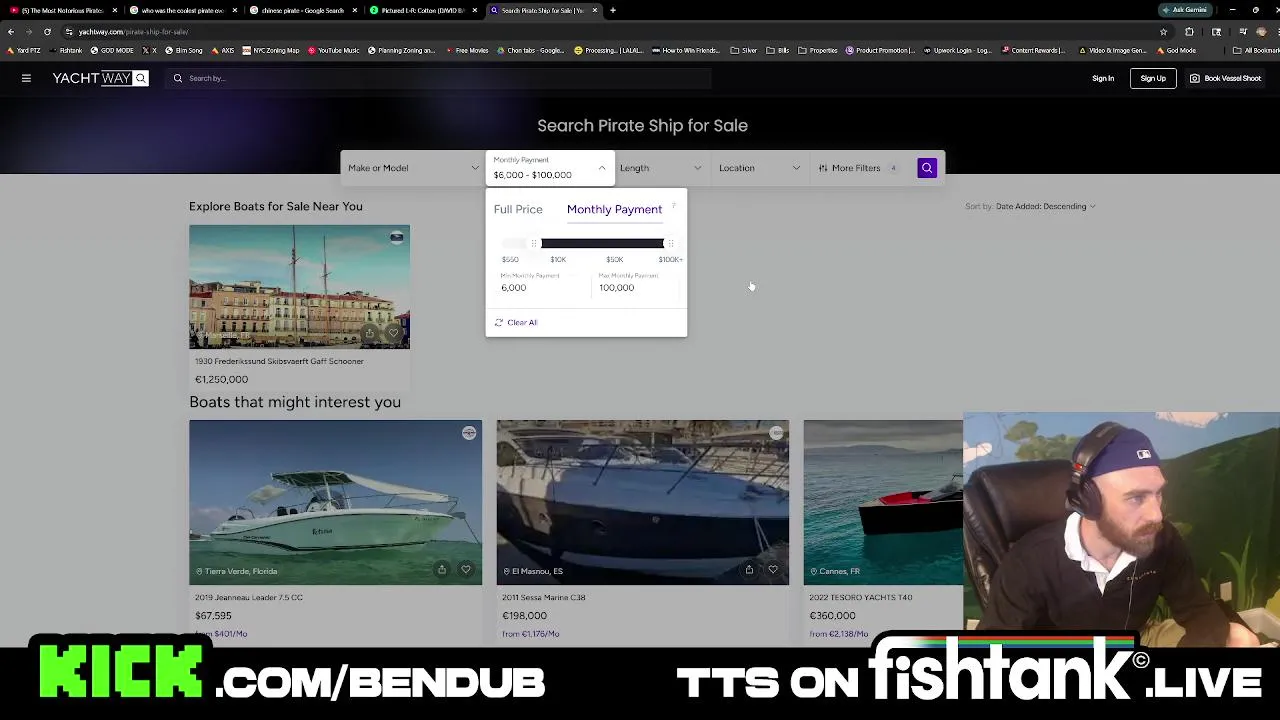Open the Free Movies bookmark
1280x720 pixels.
tap(467, 50)
